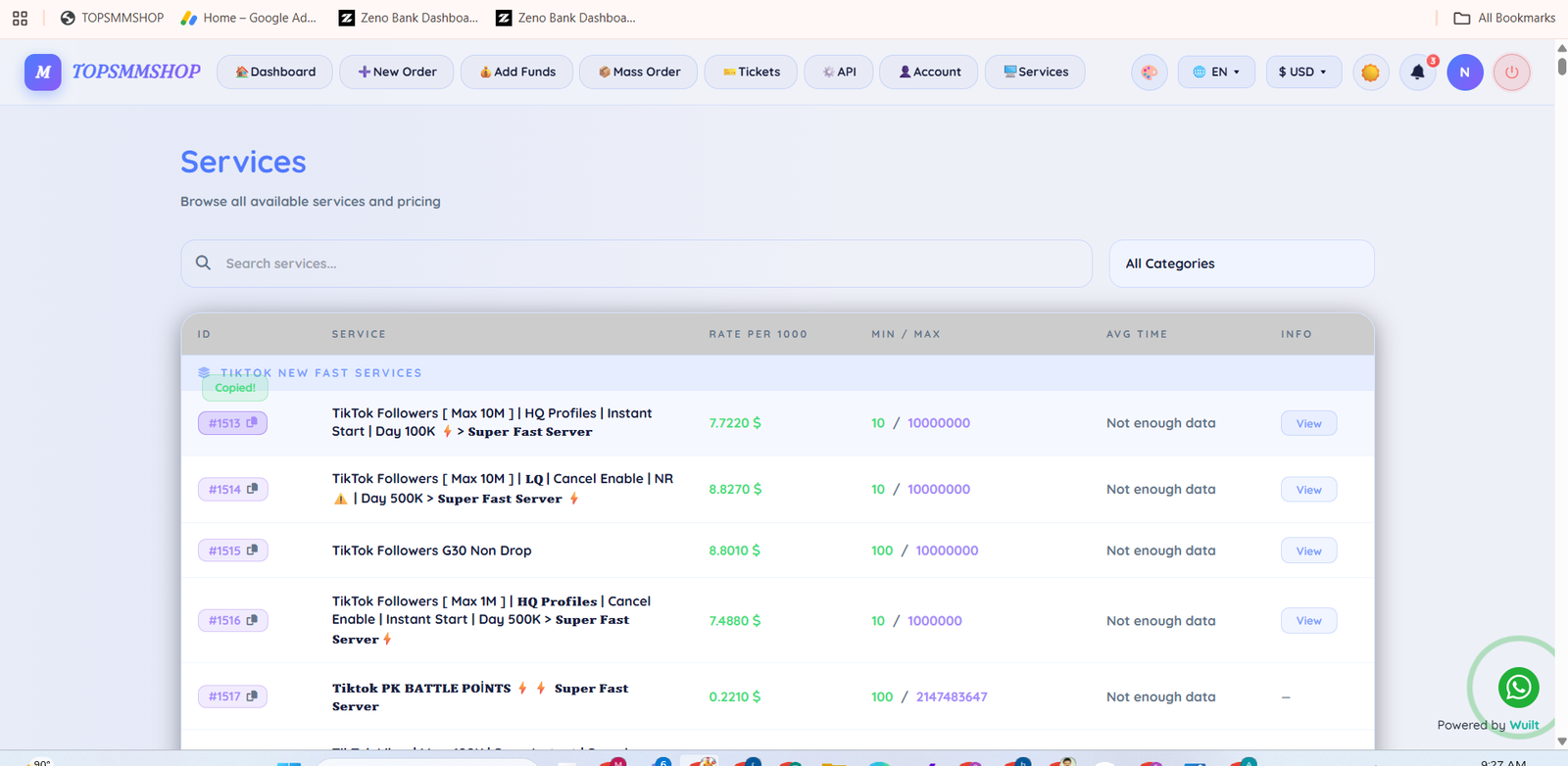Click the red power logout icon

pos(1512,72)
